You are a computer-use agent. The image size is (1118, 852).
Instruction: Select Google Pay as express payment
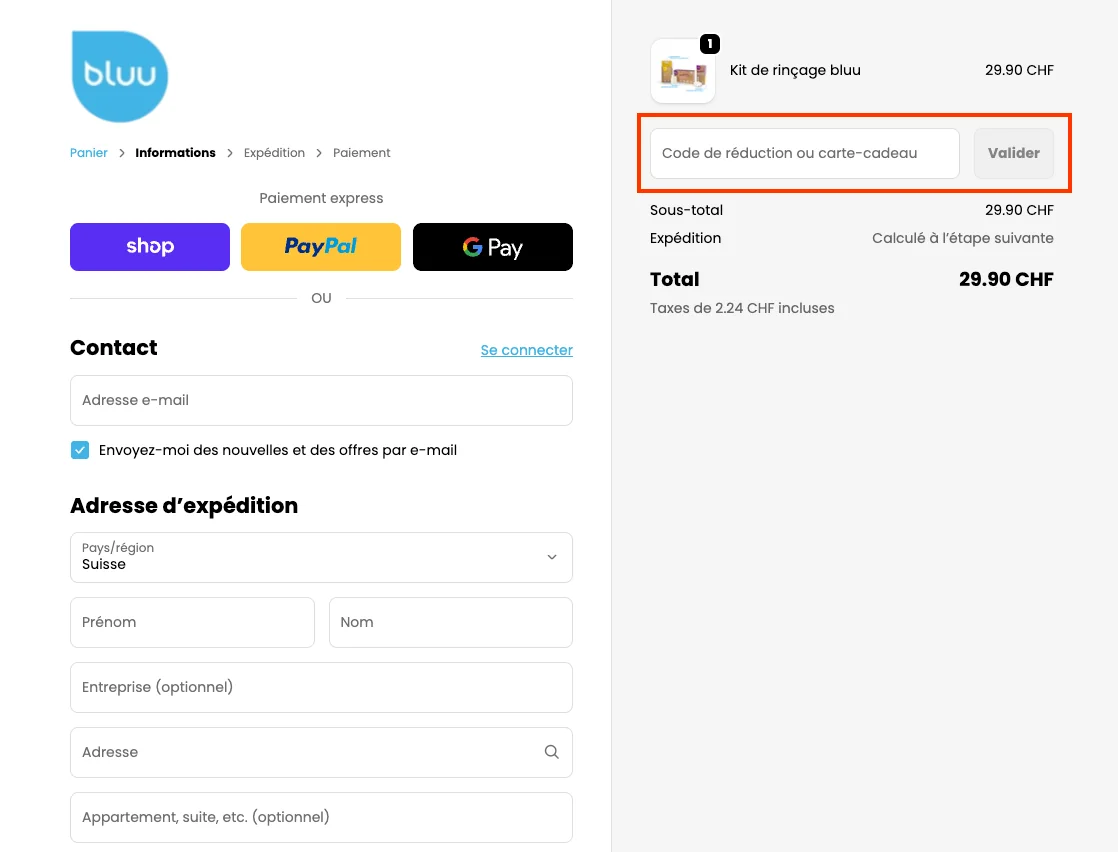tap(492, 247)
